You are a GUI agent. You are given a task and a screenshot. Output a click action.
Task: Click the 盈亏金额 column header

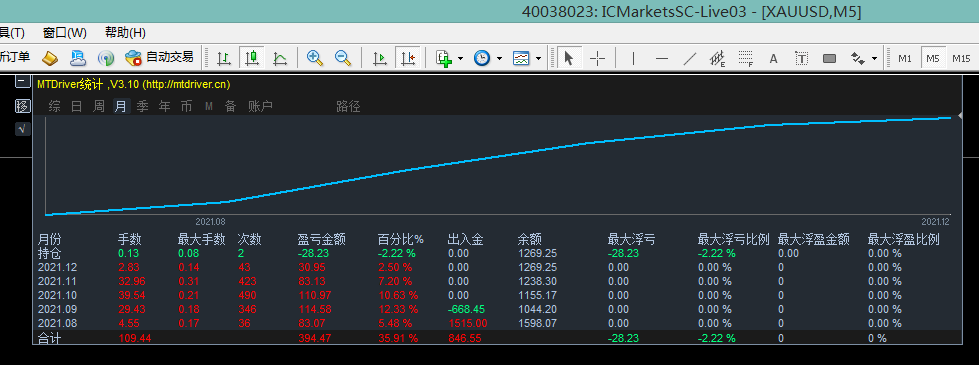pyautogui.click(x=322, y=239)
